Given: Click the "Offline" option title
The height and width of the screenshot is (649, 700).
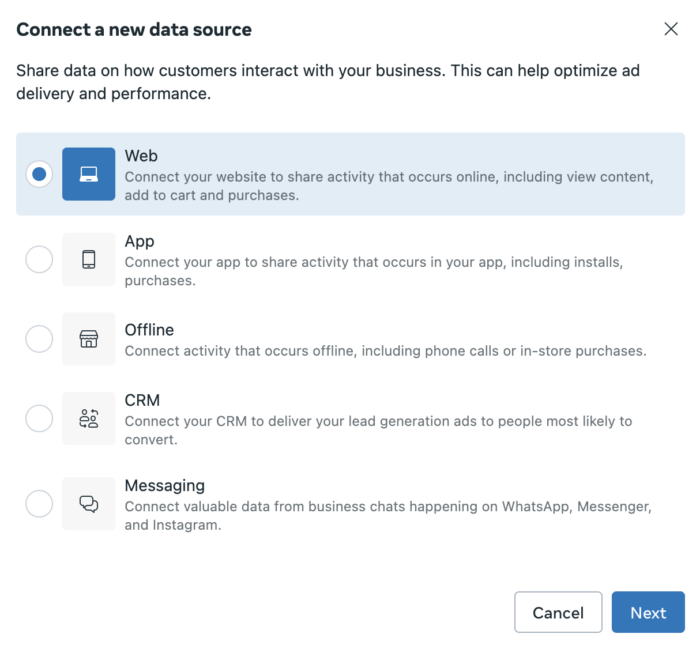Looking at the screenshot, I should (149, 330).
